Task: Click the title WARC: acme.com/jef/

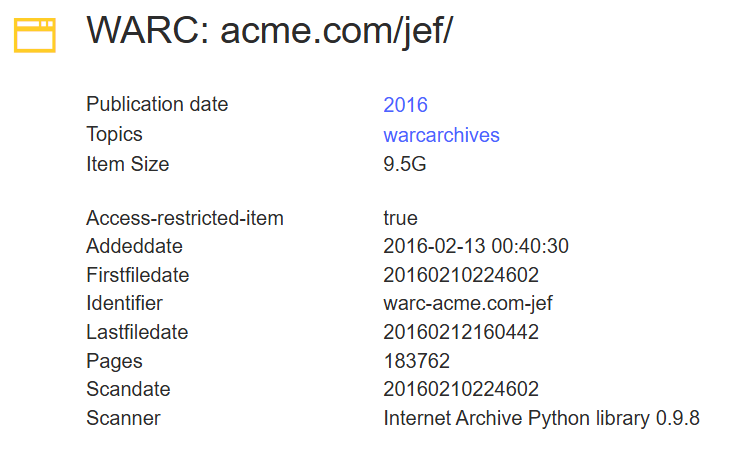Action: point(269,30)
